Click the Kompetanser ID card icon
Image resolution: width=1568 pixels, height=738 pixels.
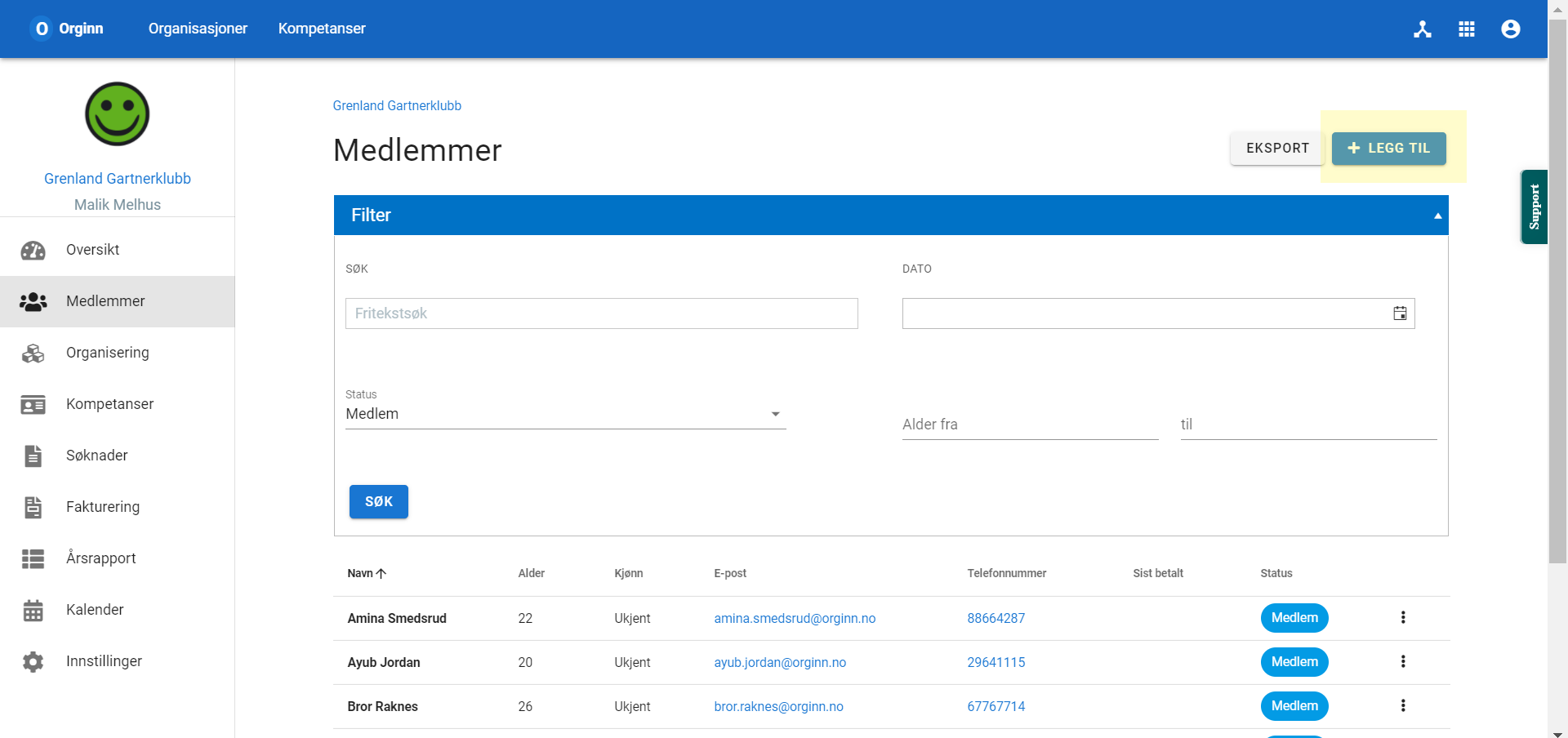[x=33, y=404]
